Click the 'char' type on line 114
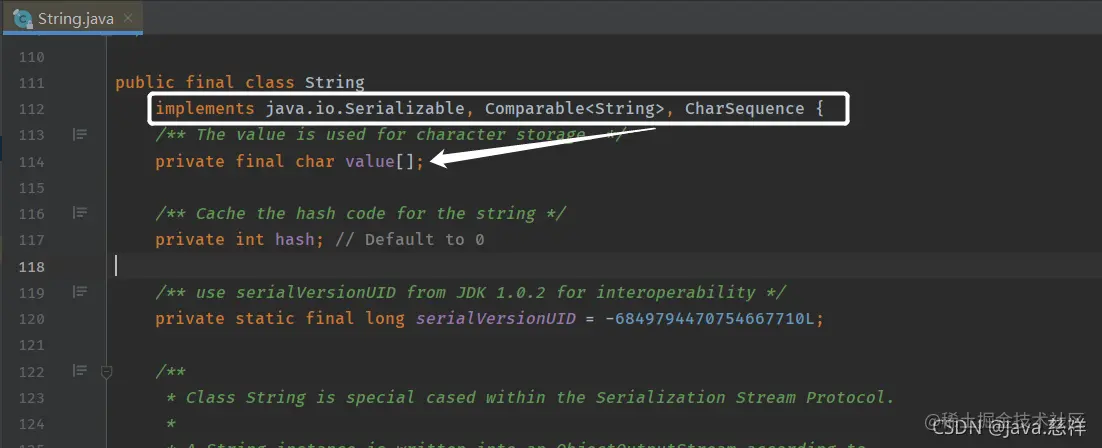The height and width of the screenshot is (448, 1102). click(315, 162)
